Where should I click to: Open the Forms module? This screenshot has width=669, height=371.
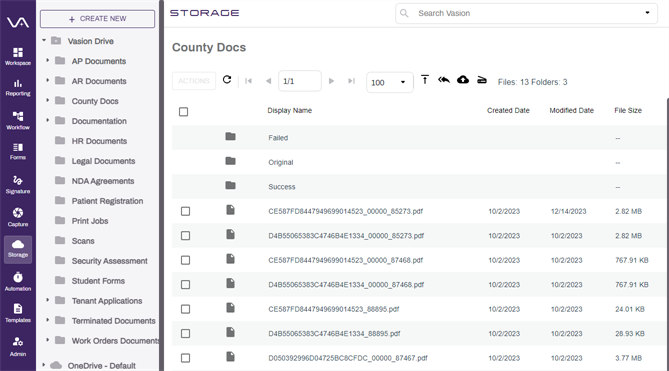18,151
